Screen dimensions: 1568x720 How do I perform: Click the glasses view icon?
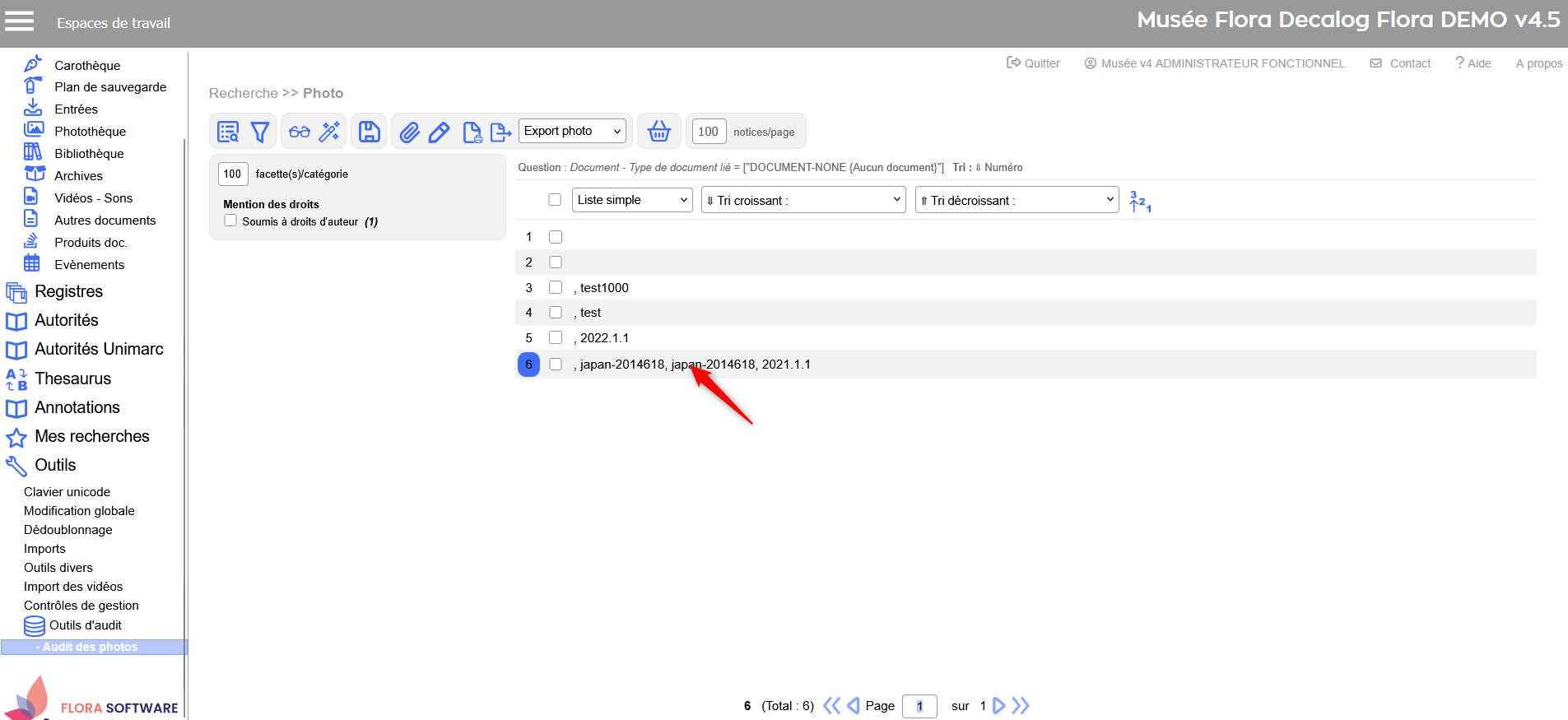point(300,132)
